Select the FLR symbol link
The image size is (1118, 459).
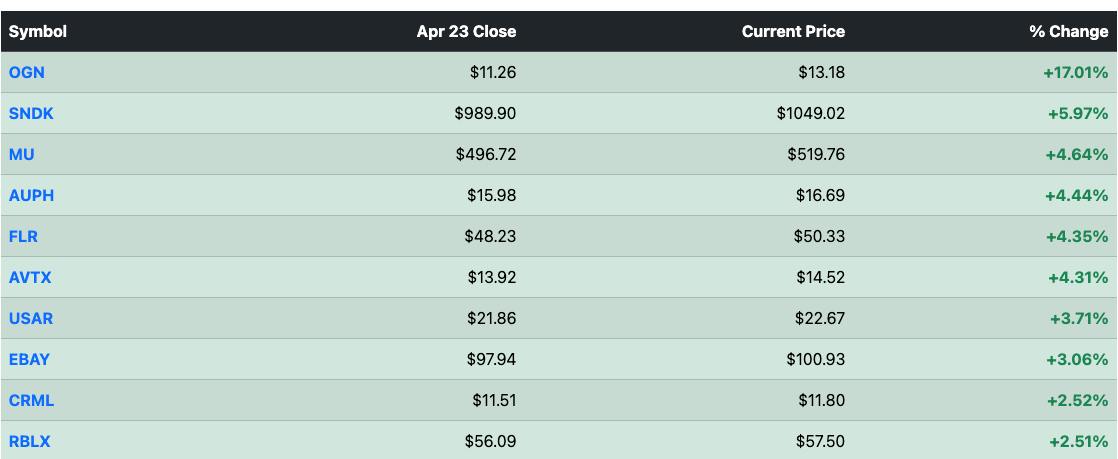(24, 236)
